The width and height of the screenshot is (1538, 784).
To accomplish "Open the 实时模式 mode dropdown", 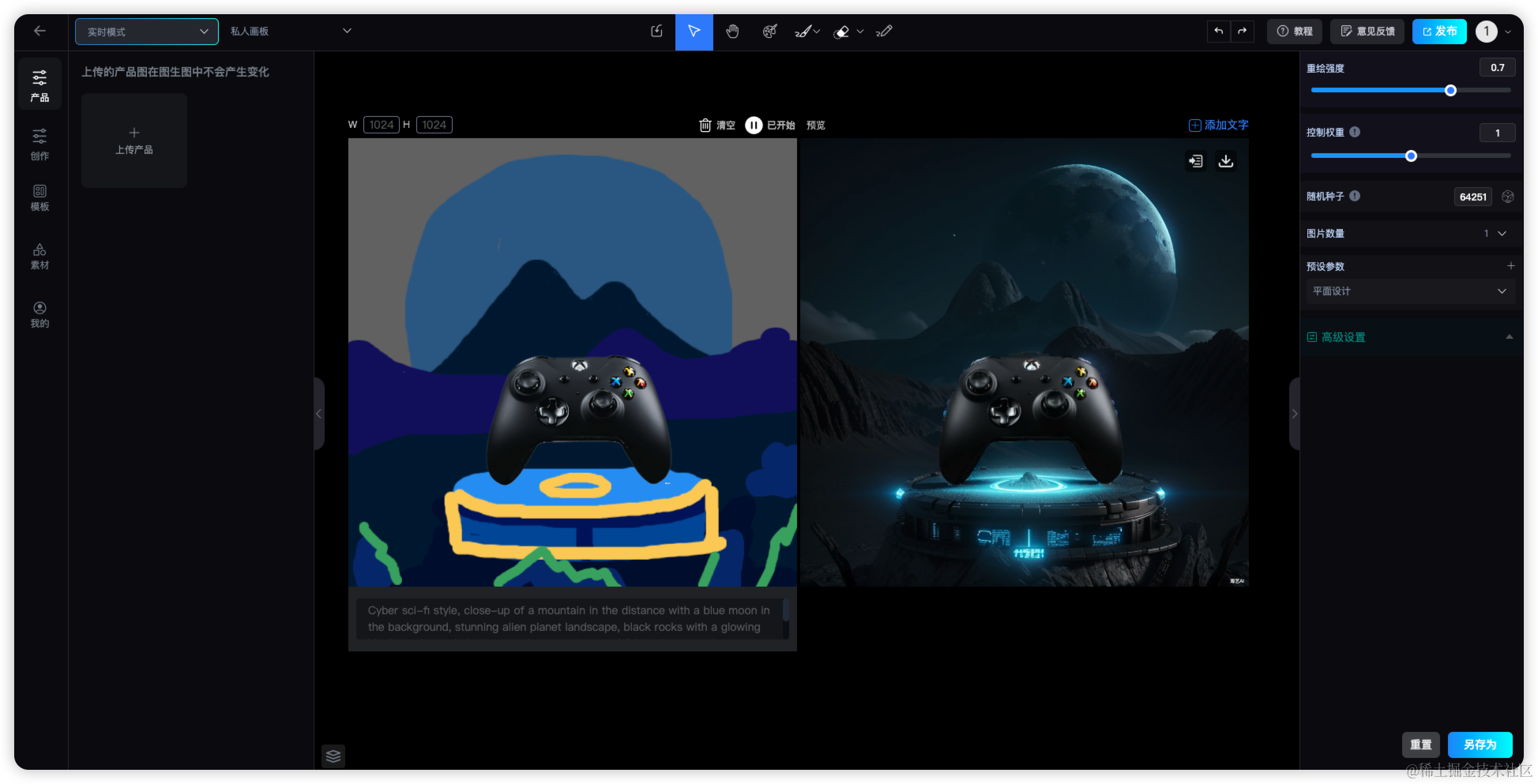I will [x=147, y=32].
